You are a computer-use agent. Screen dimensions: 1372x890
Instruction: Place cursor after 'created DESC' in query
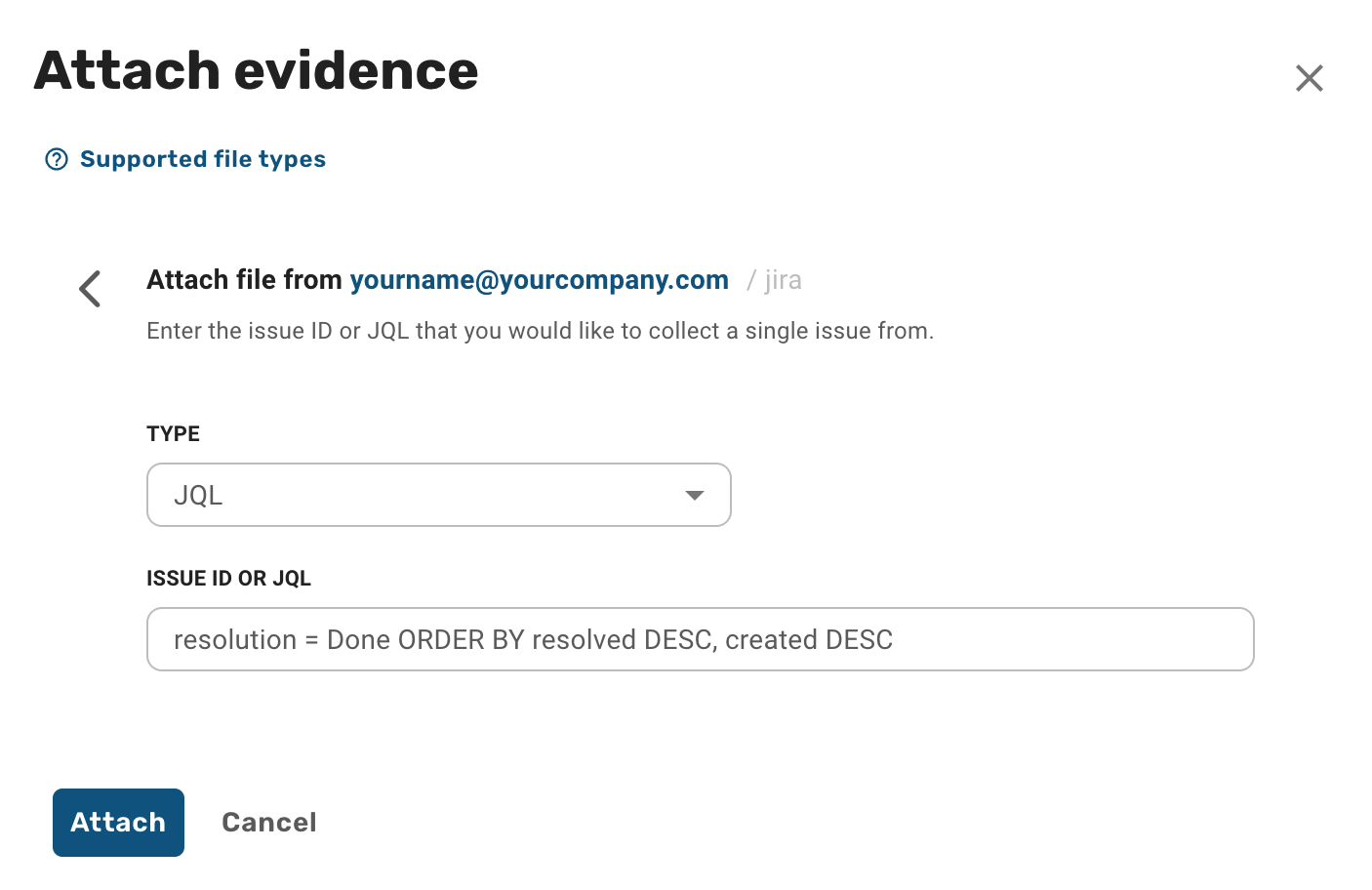coord(896,640)
